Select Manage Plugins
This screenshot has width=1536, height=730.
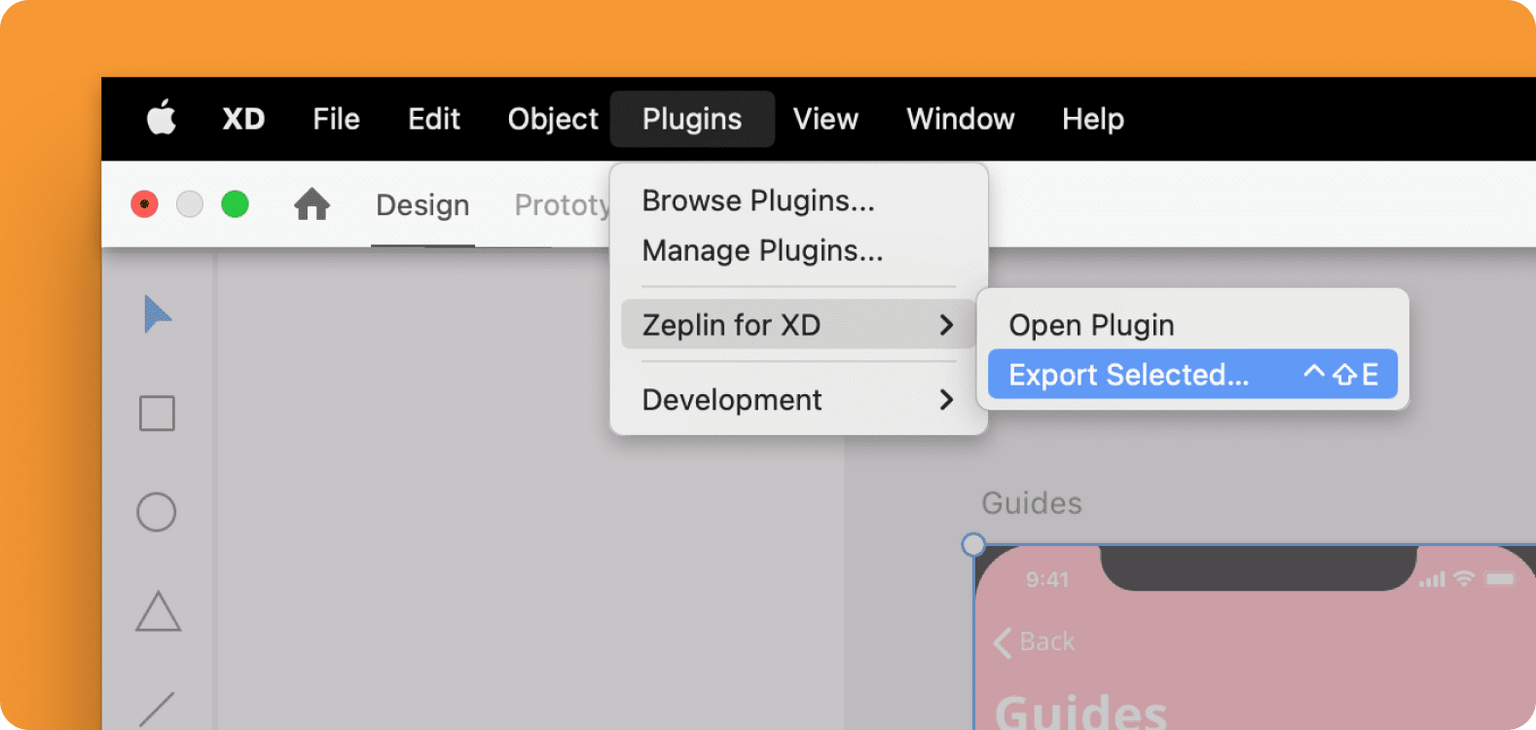point(761,250)
